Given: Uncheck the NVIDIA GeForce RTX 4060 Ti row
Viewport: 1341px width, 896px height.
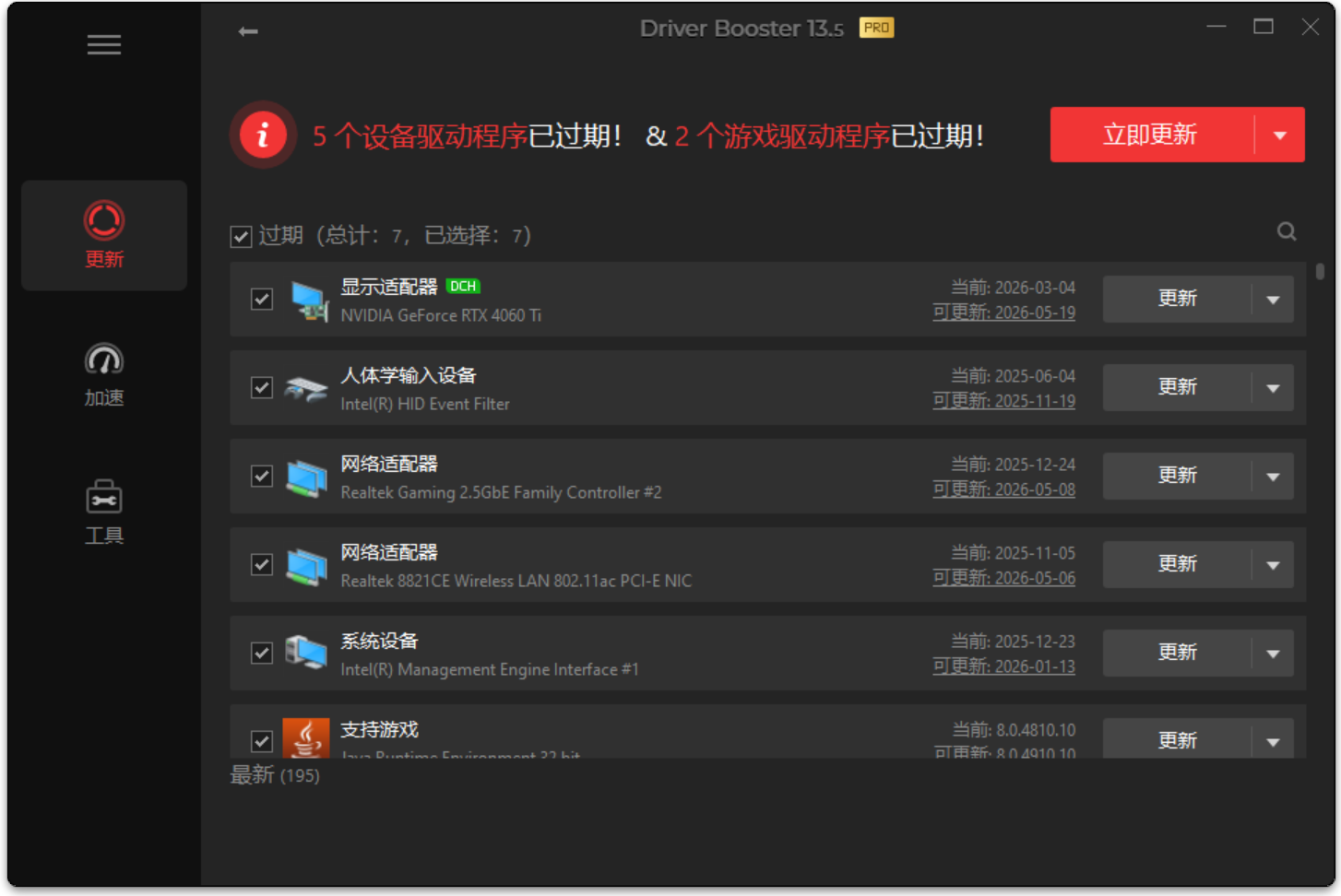Looking at the screenshot, I should (x=262, y=299).
